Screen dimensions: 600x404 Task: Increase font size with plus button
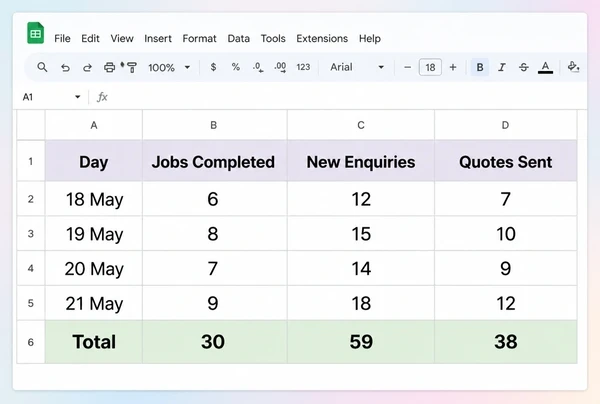453,67
